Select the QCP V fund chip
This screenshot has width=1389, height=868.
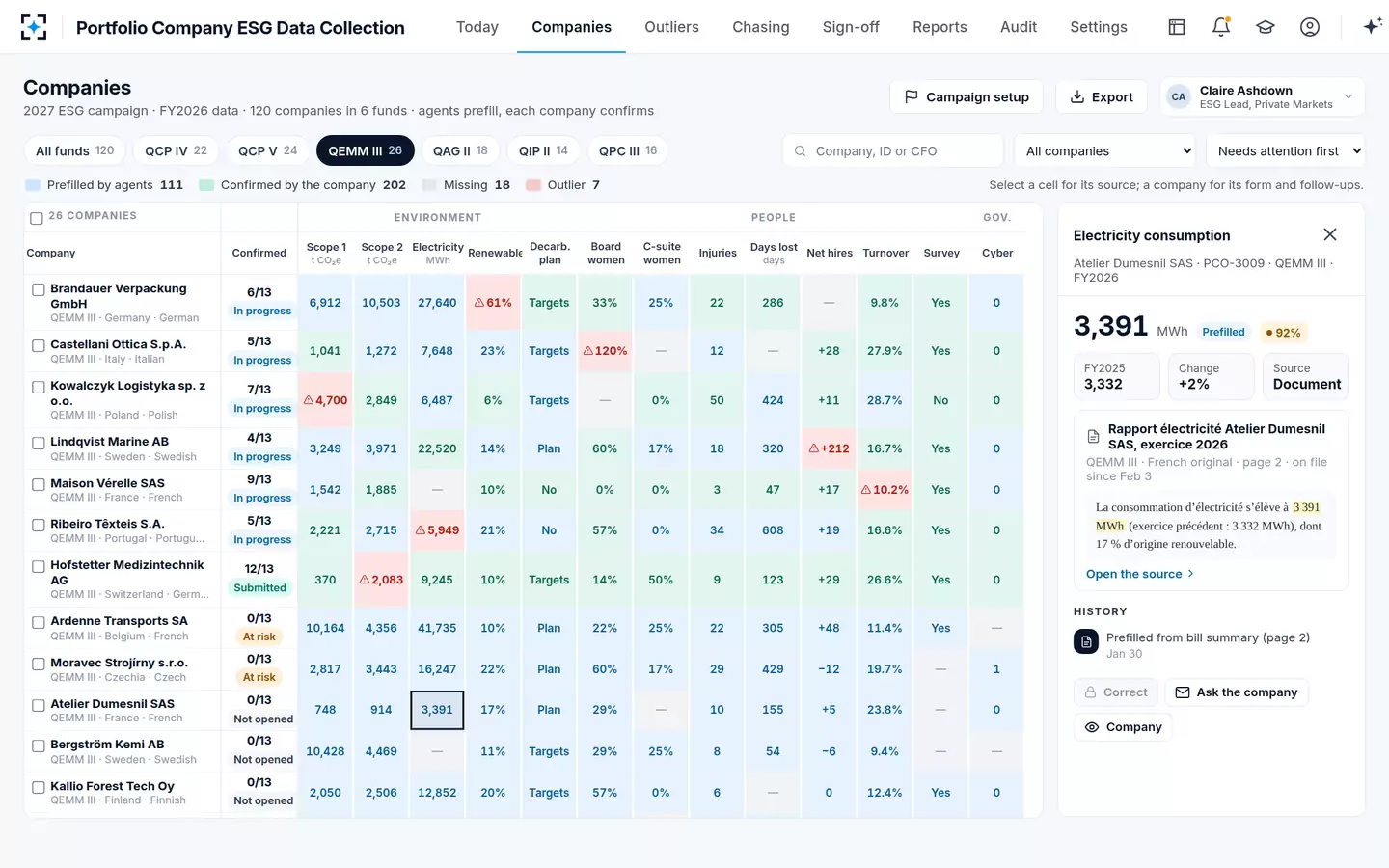click(x=268, y=151)
